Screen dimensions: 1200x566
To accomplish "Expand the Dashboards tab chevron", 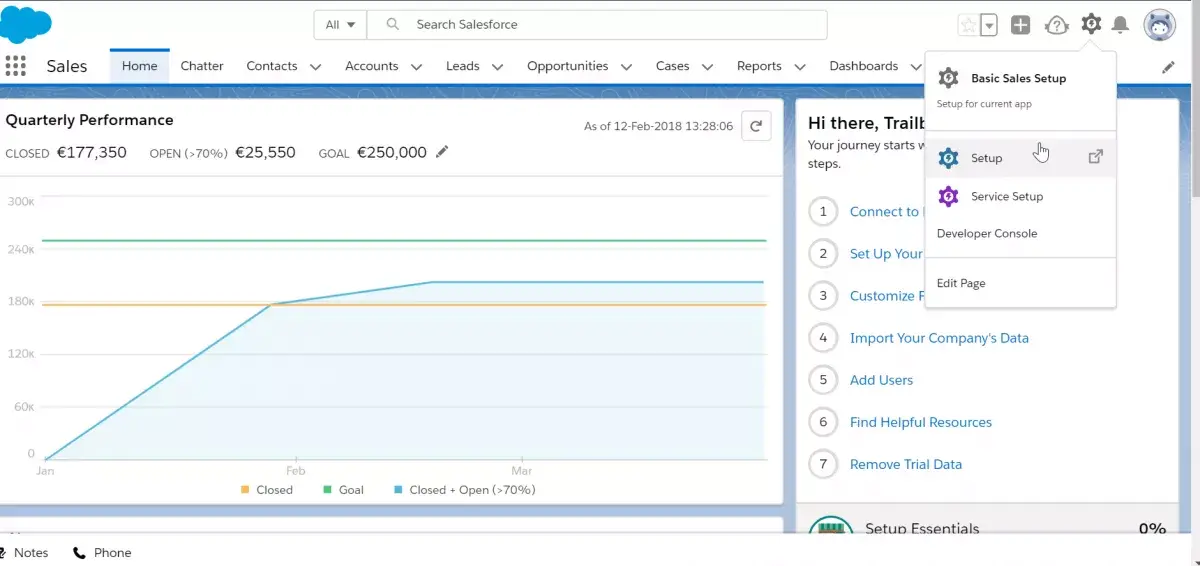I will [x=916, y=67].
